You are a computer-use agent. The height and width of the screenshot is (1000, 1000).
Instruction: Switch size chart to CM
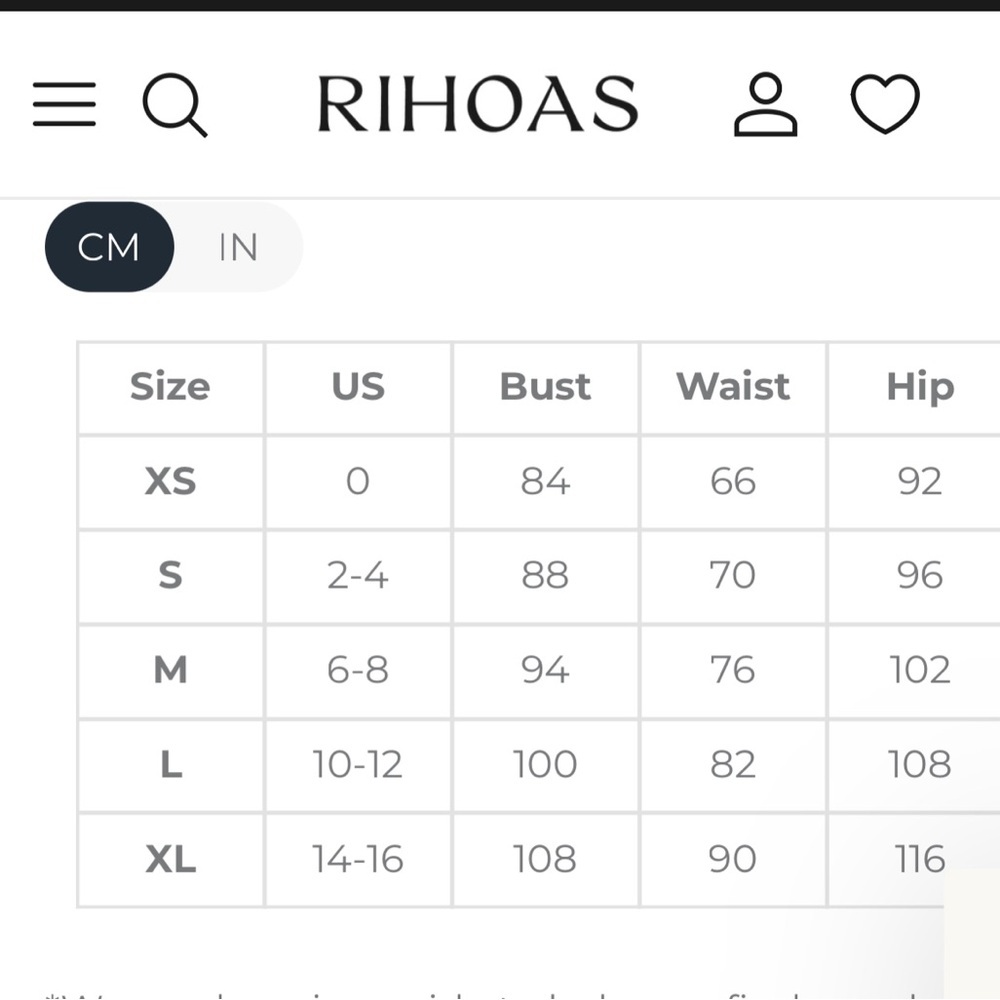(109, 247)
